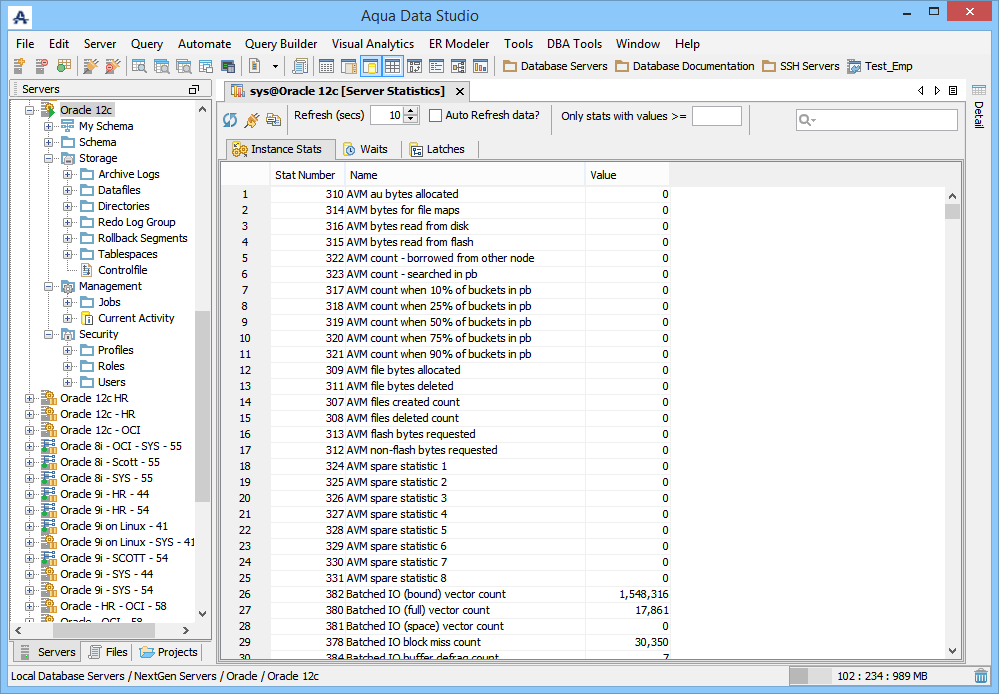Viewport: 999px width, 694px height.
Task: Click the refresh icon in Server Statistics toolbar
Action: (230, 119)
